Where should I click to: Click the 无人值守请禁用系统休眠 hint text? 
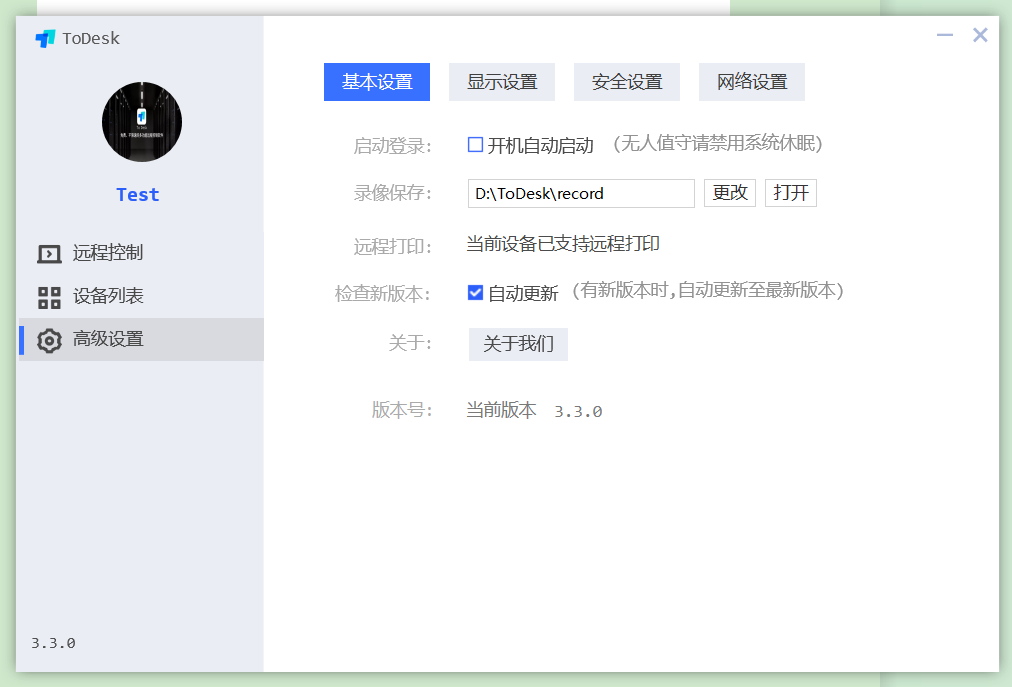coord(718,143)
